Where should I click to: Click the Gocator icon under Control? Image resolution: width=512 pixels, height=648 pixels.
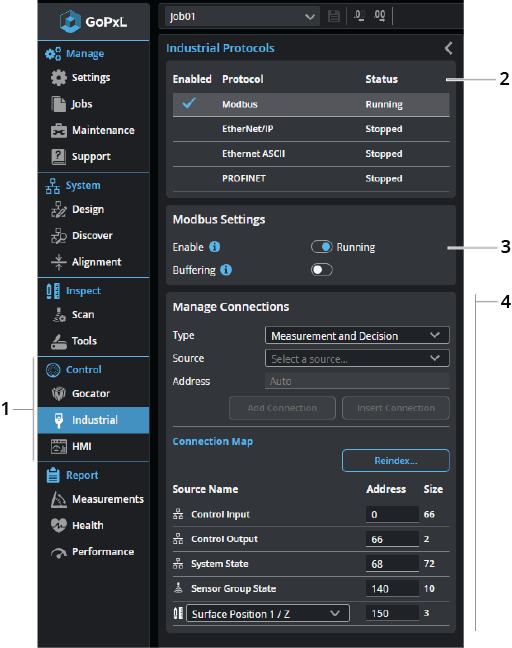click(x=58, y=393)
